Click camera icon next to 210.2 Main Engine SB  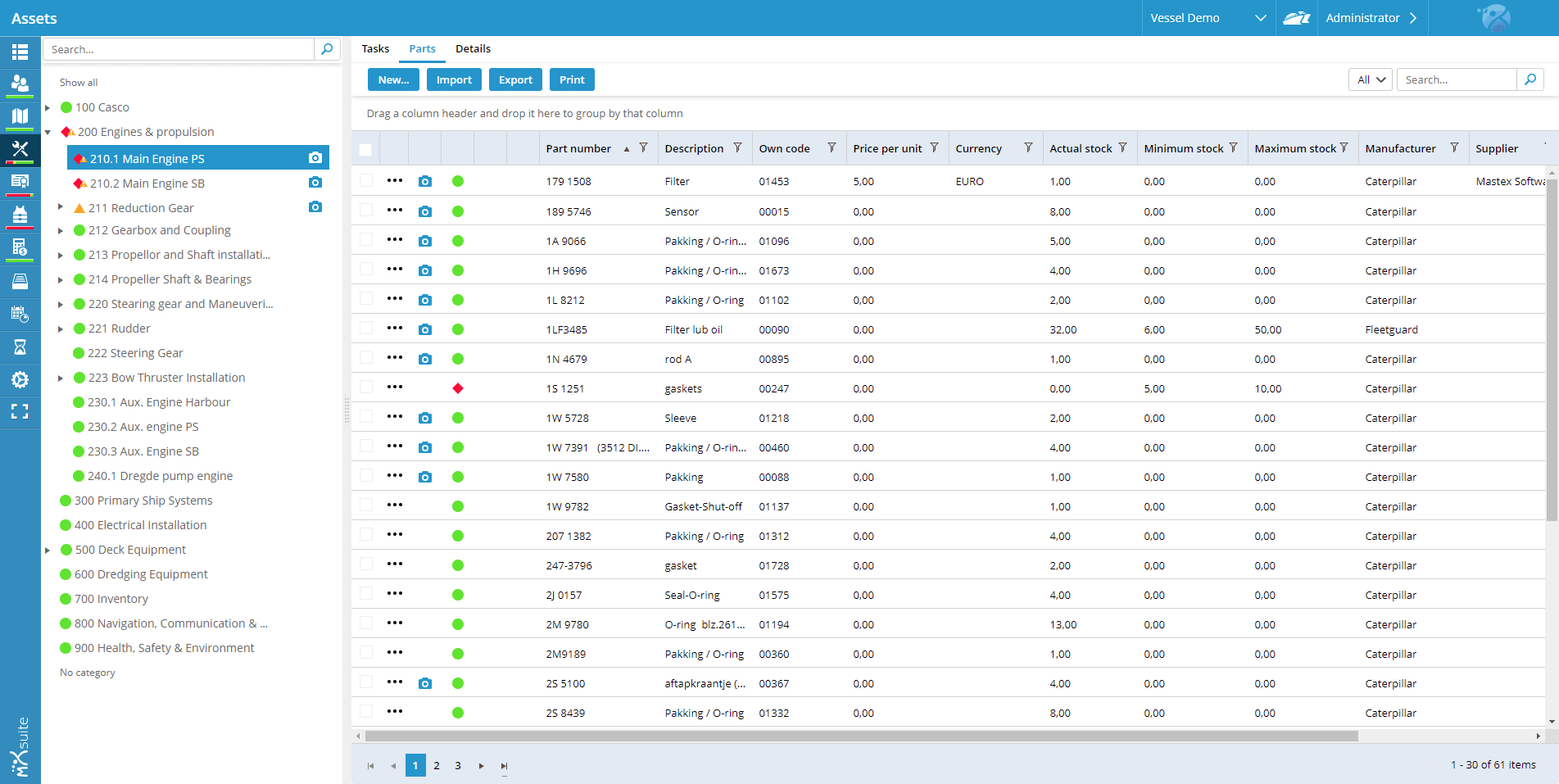pos(315,183)
